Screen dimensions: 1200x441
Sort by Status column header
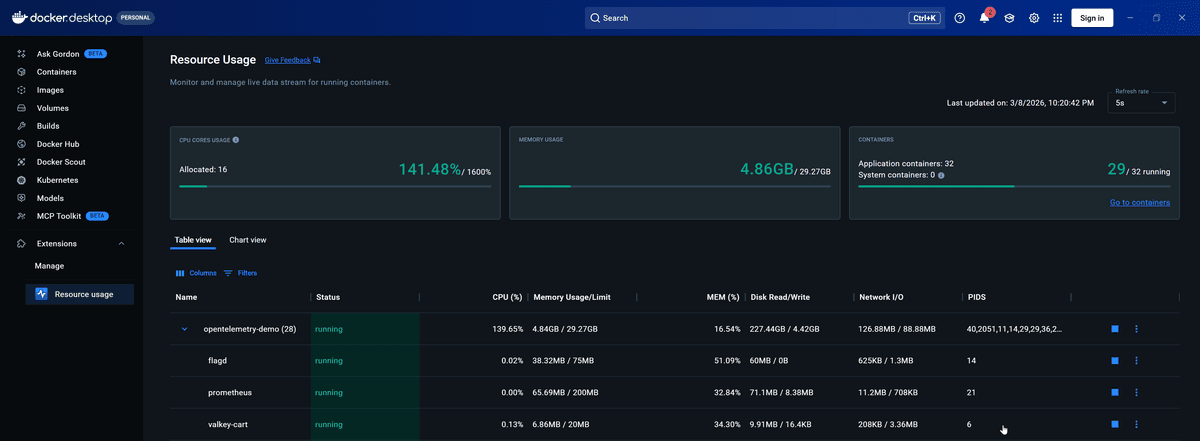tap(328, 297)
